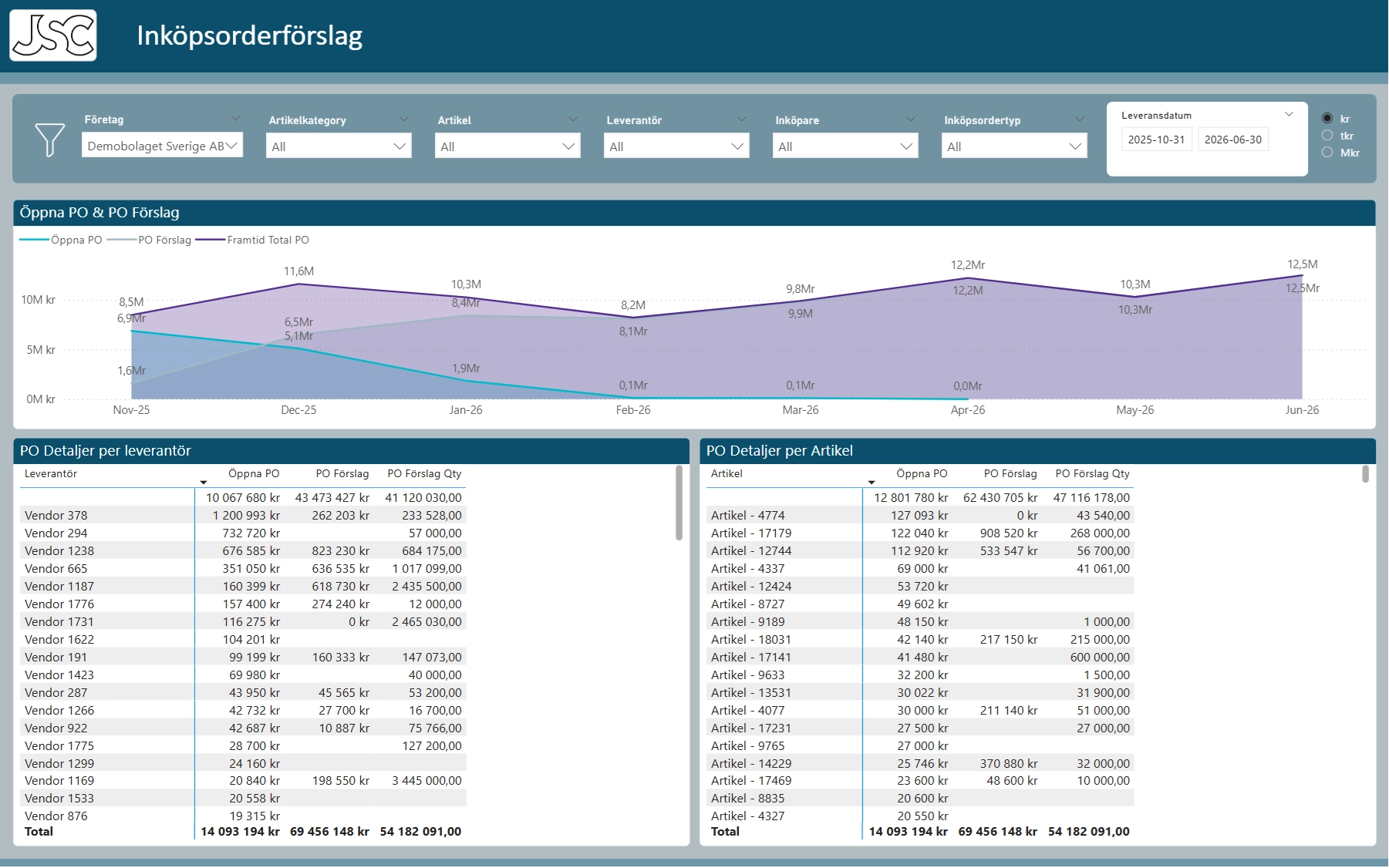Click Vendor 378 row in supplier table

point(56,516)
